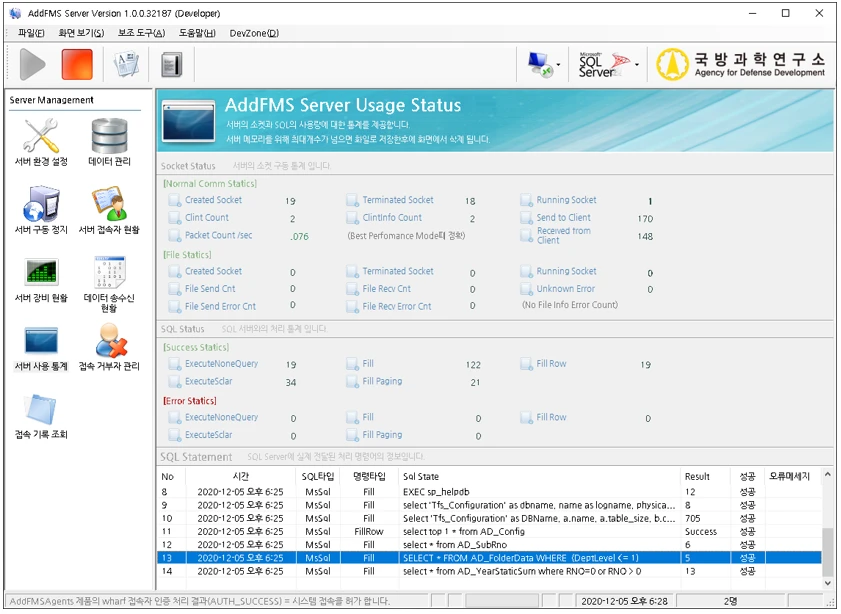The height and width of the screenshot is (614, 841).
Task: Open the network connection icon dropdown arrow
Action: [558, 65]
